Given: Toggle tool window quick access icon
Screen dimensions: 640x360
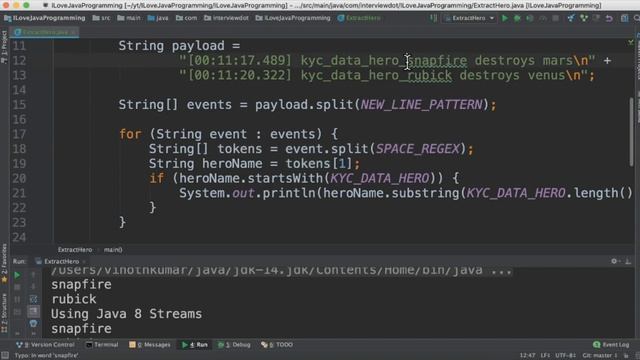Looking at the screenshot, I should pyautogui.click(x=4, y=356).
